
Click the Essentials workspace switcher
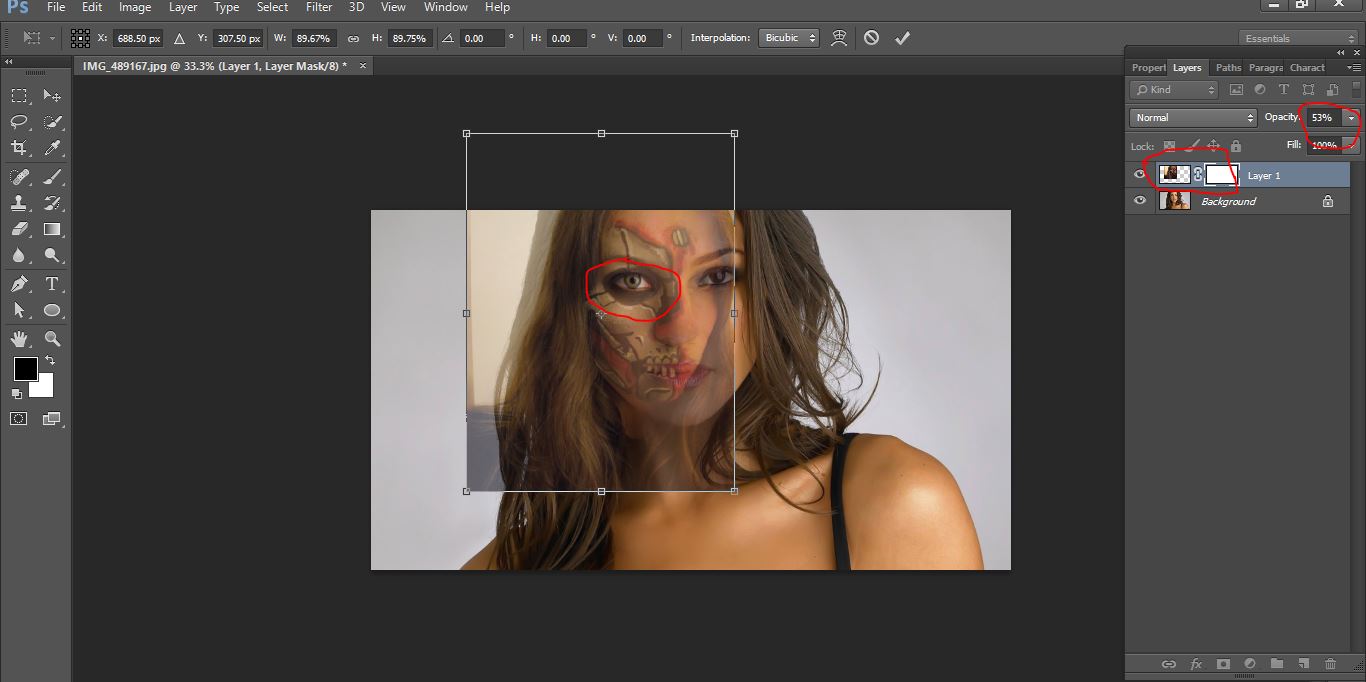pyautogui.click(x=1297, y=38)
